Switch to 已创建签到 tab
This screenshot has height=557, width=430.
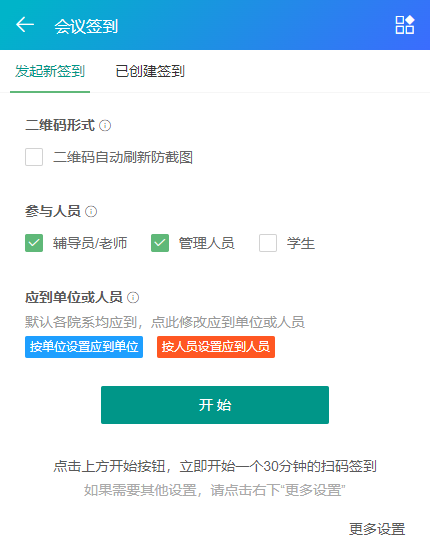click(150, 71)
